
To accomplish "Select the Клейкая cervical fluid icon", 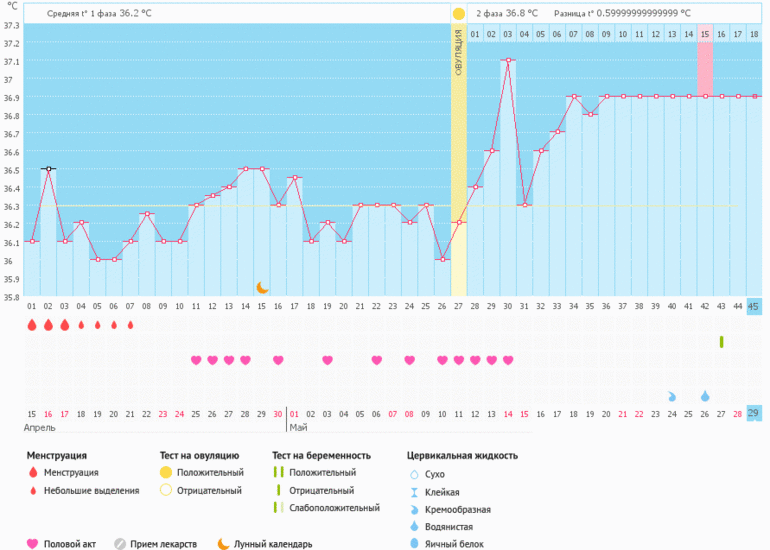I will (x=414, y=492).
